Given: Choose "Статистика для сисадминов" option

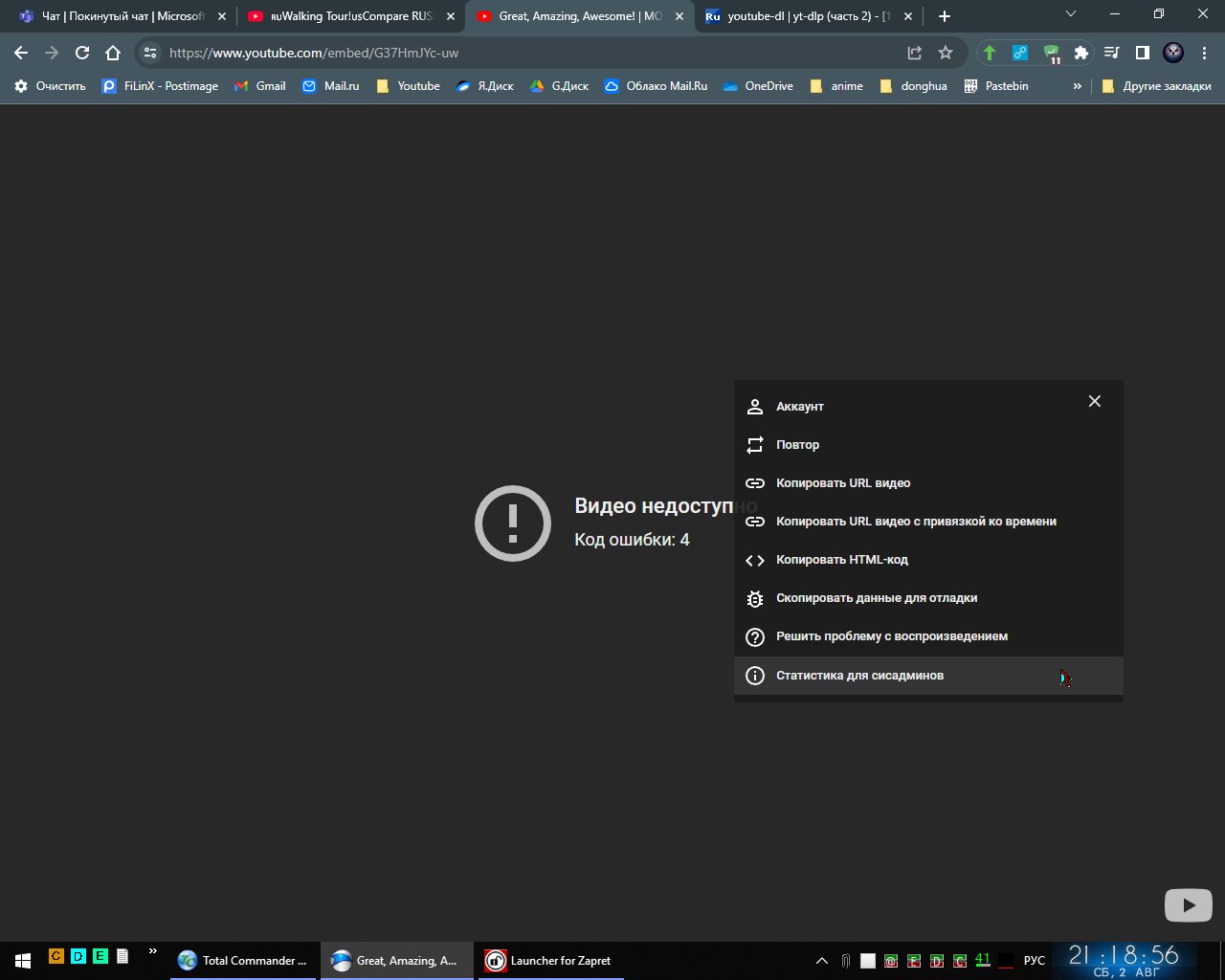Looking at the screenshot, I should coord(858,676).
